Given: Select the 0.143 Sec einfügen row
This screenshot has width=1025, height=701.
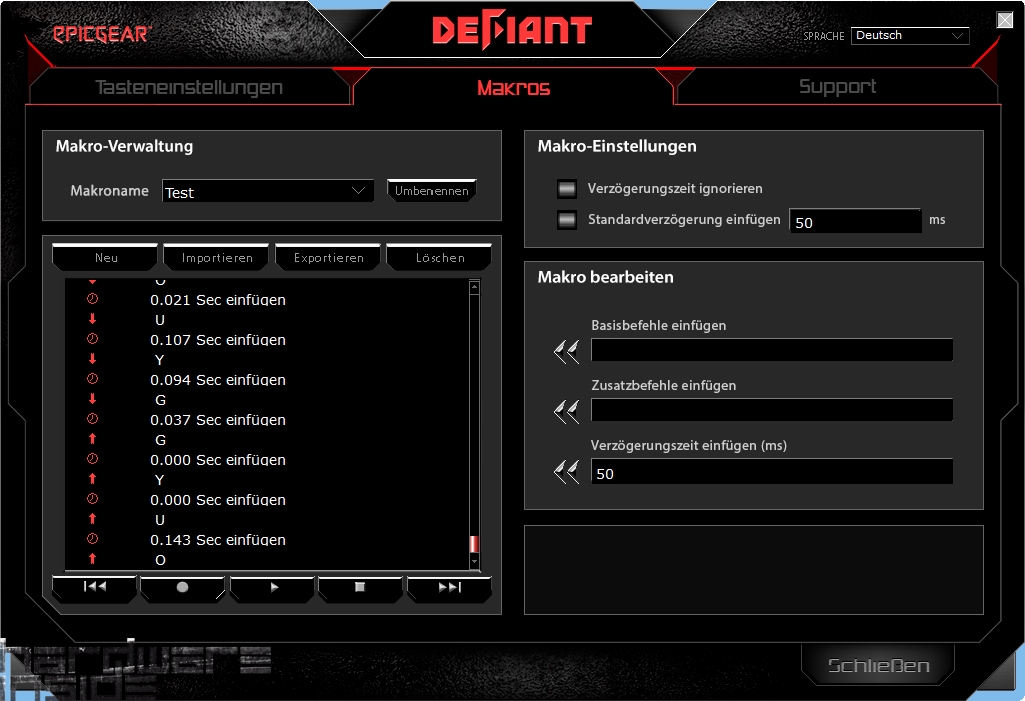Looking at the screenshot, I should pos(267,540).
